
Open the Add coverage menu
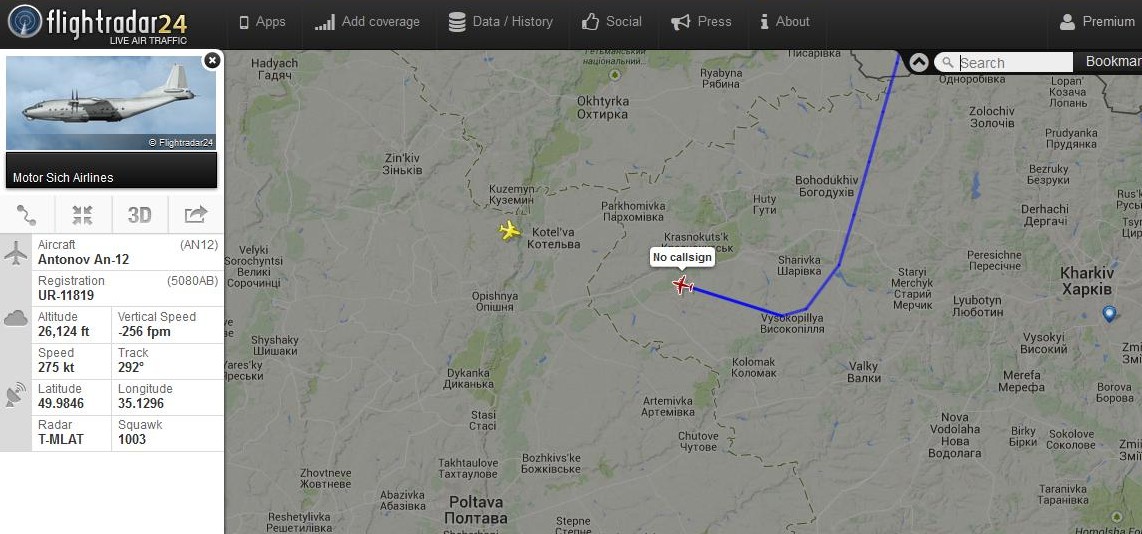(367, 22)
